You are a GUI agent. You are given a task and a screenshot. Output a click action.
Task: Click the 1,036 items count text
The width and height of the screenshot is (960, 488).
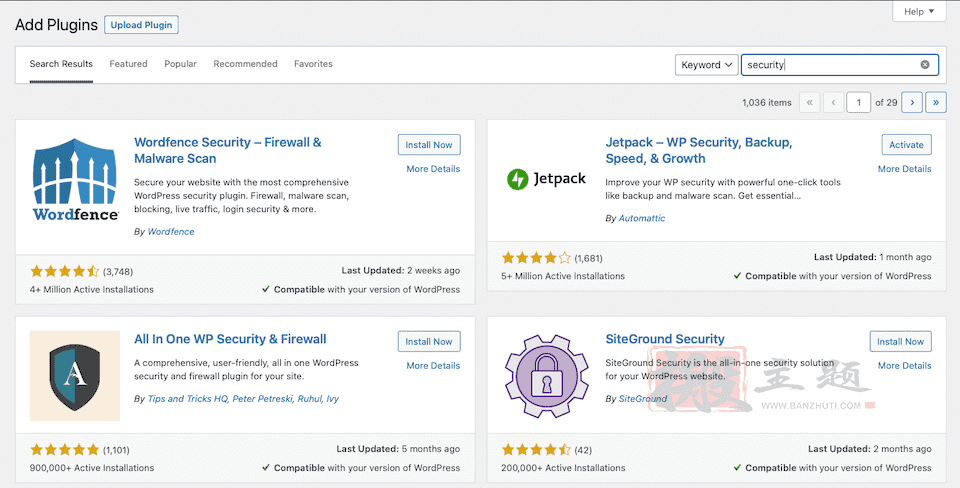click(x=767, y=103)
